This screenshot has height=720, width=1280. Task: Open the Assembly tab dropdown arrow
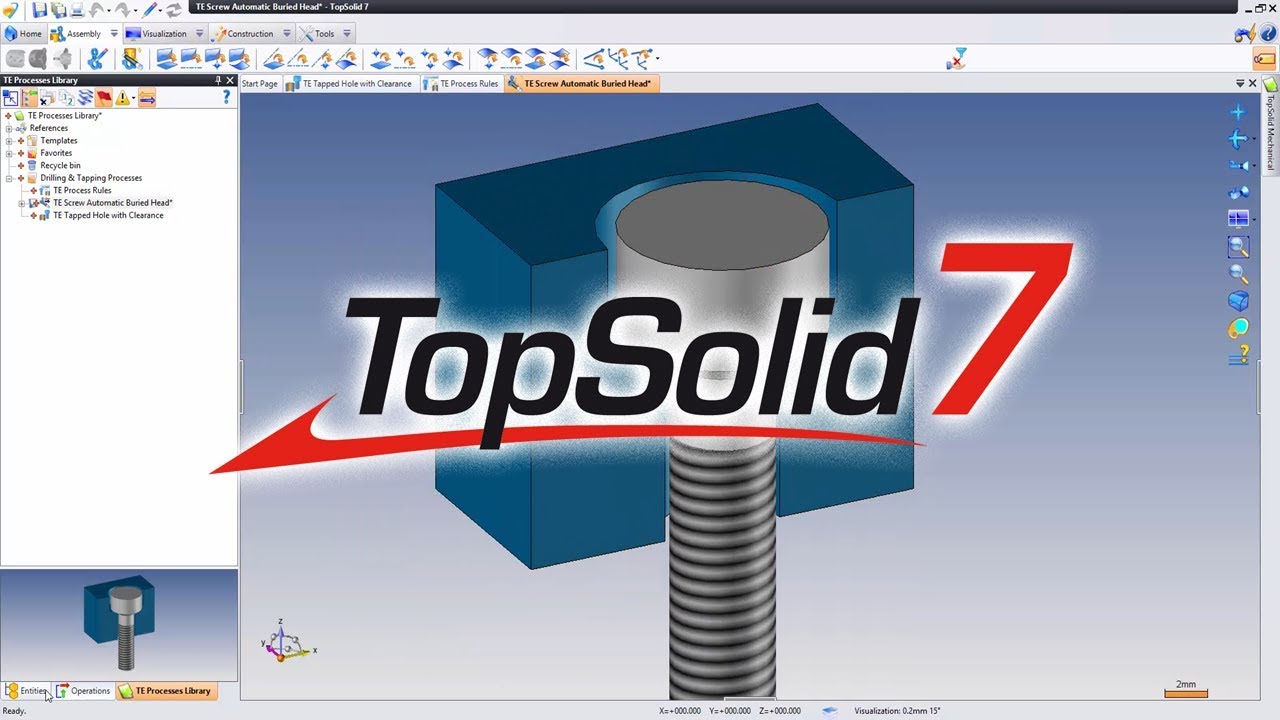(114, 33)
